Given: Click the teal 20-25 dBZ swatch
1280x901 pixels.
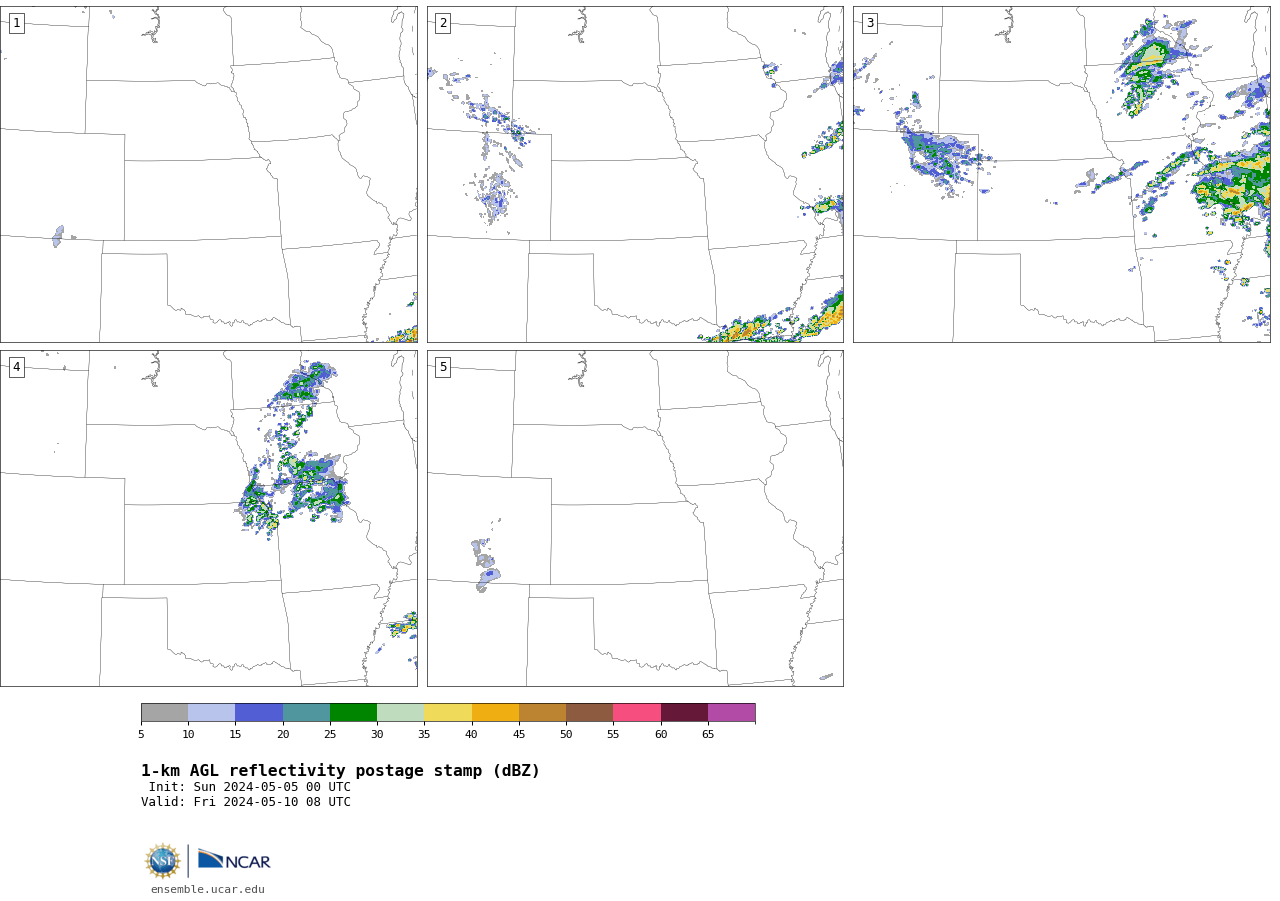Looking at the screenshot, I should click(306, 712).
